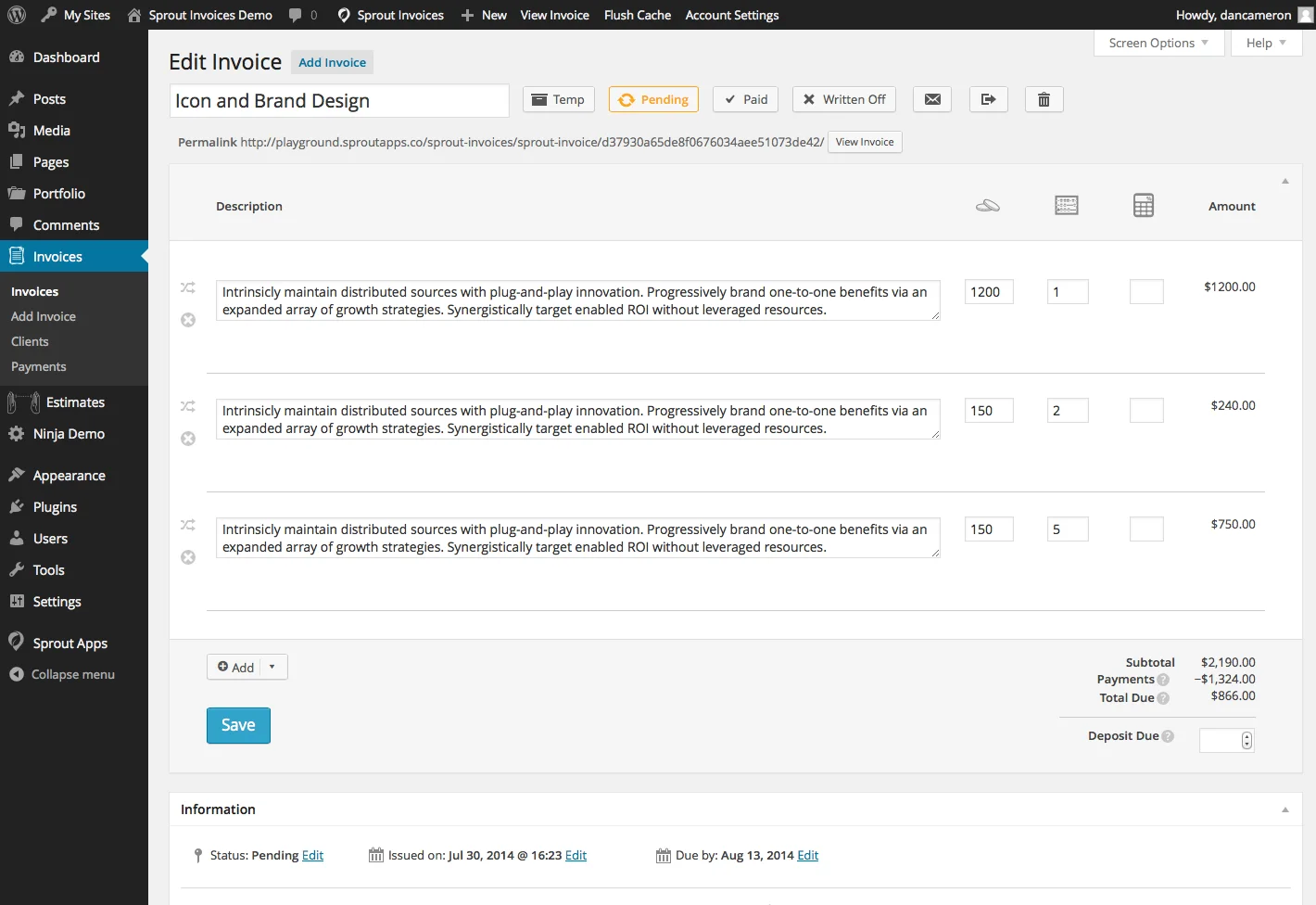Mark the invoice as Written Off
This screenshot has width=1316, height=905.
pos(843,99)
